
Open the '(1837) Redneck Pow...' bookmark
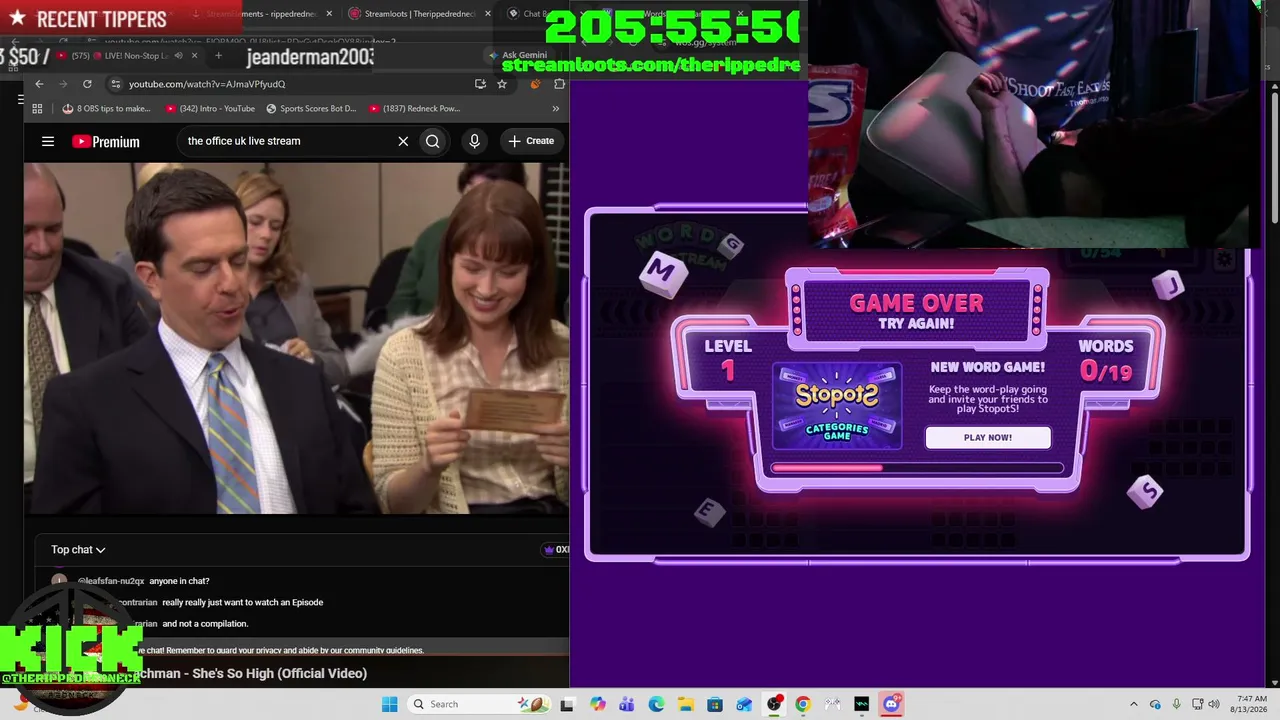point(414,108)
